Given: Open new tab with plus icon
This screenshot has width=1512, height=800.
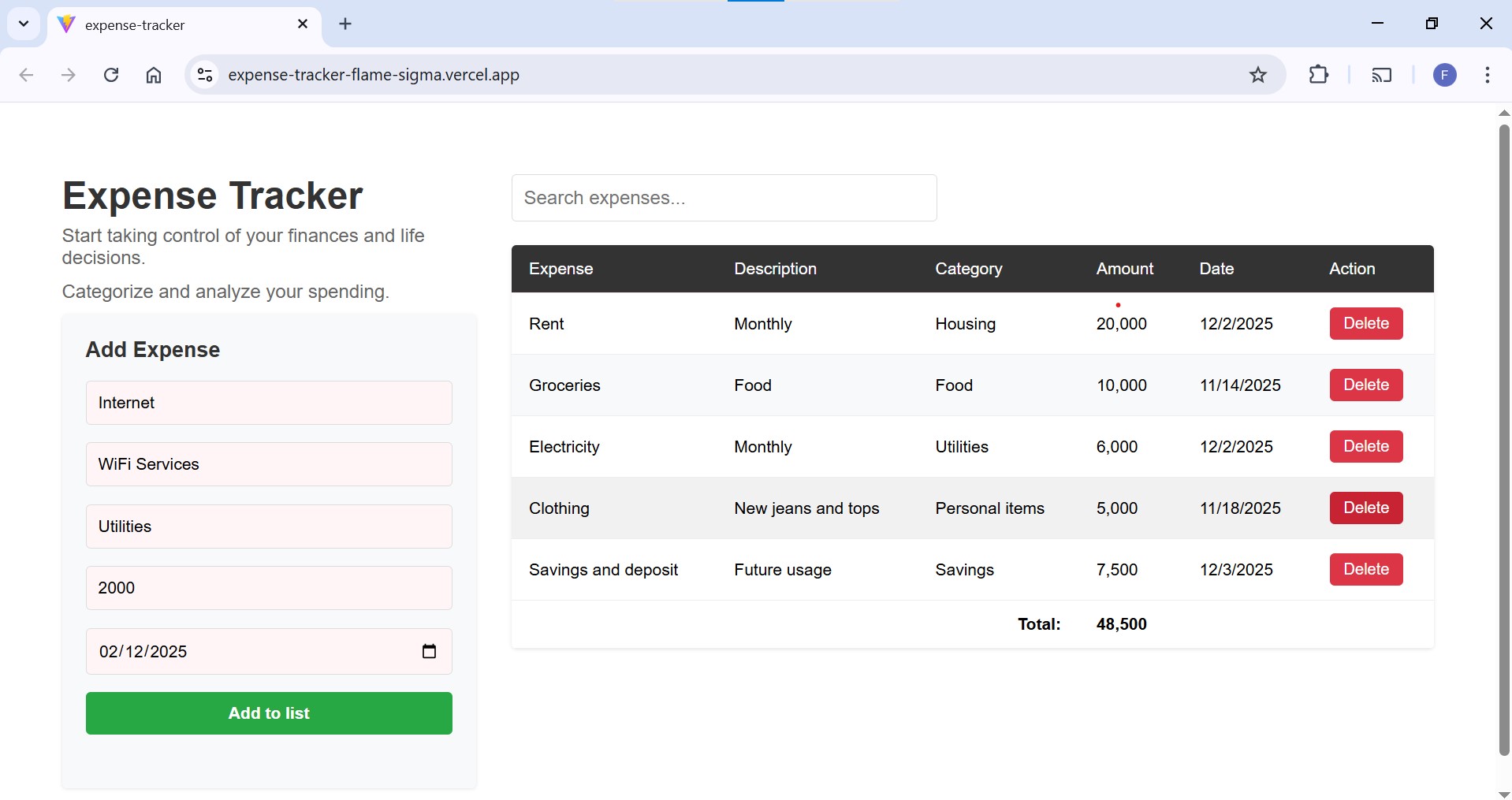Looking at the screenshot, I should pos(345,24).
